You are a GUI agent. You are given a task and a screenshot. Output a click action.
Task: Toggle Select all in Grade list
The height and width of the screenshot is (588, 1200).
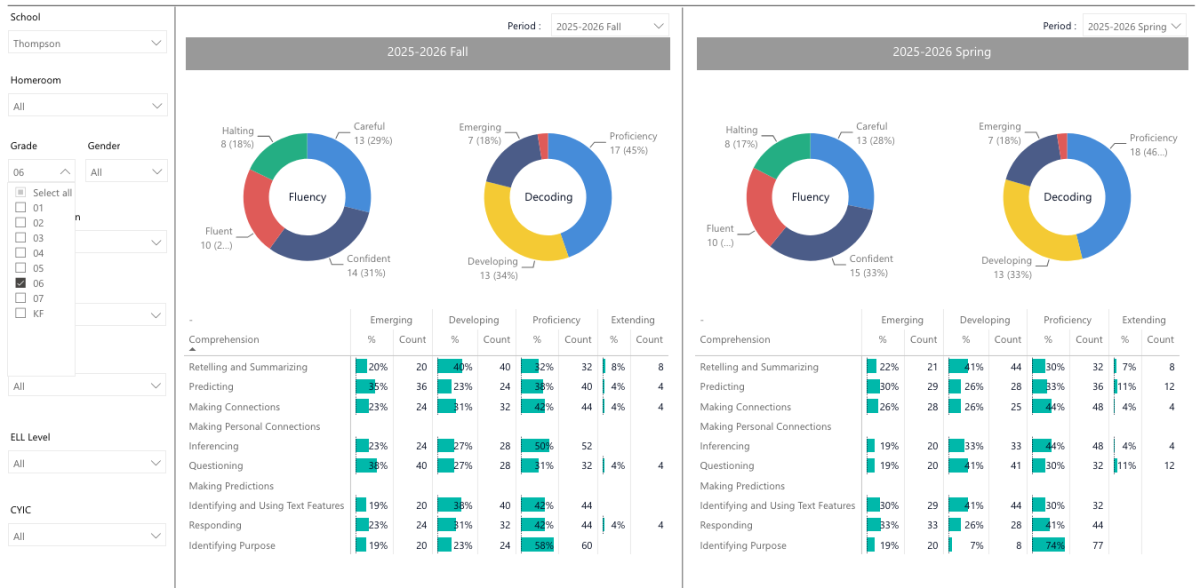click(20, 193)
